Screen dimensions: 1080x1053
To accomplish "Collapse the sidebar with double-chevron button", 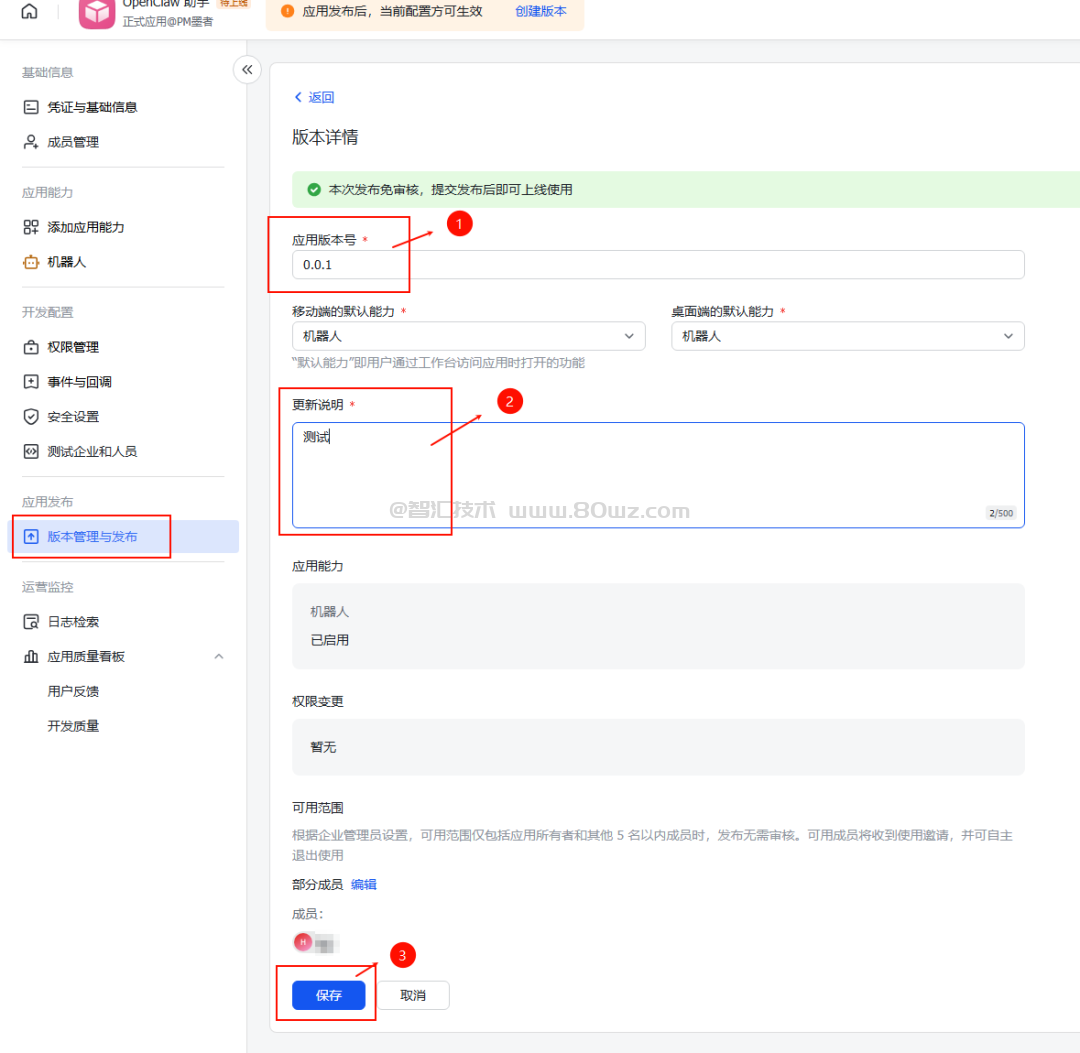I will click(247, 69).
